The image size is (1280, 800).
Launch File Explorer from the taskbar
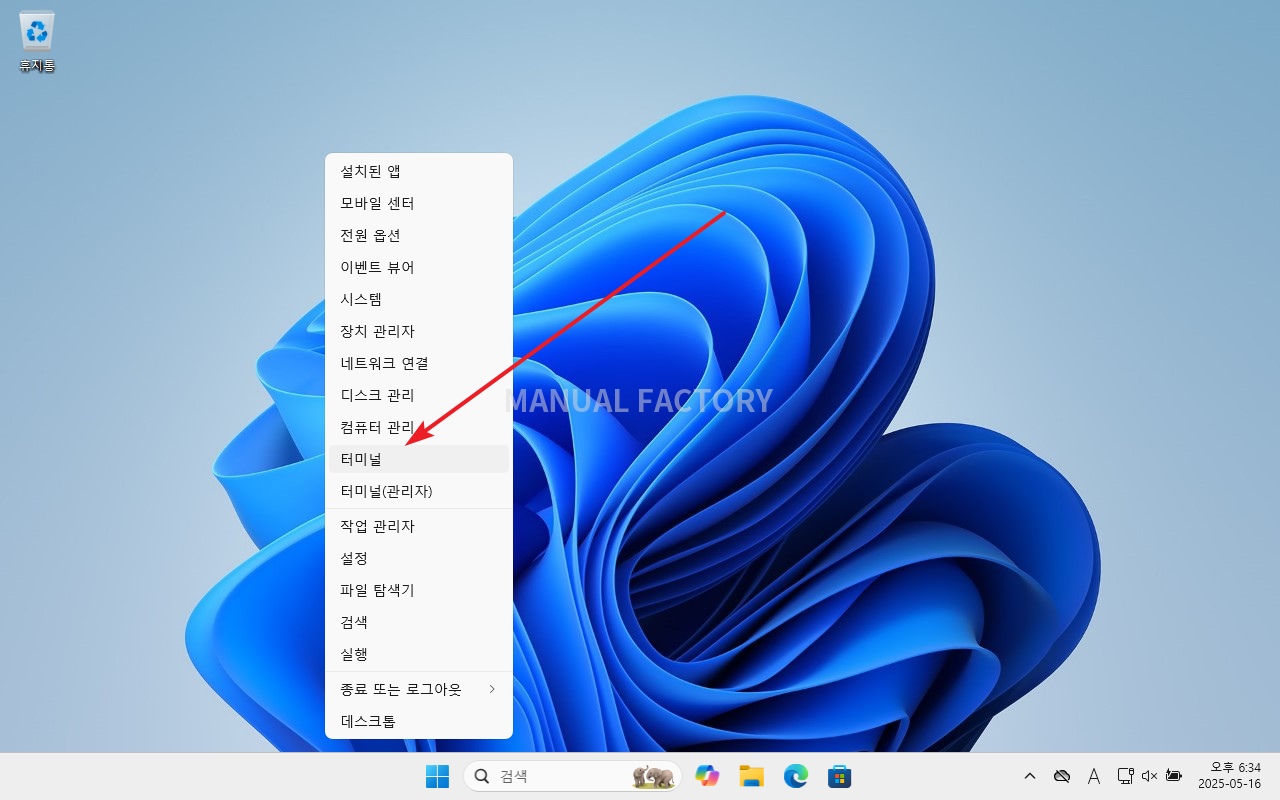tap(751, 776)
